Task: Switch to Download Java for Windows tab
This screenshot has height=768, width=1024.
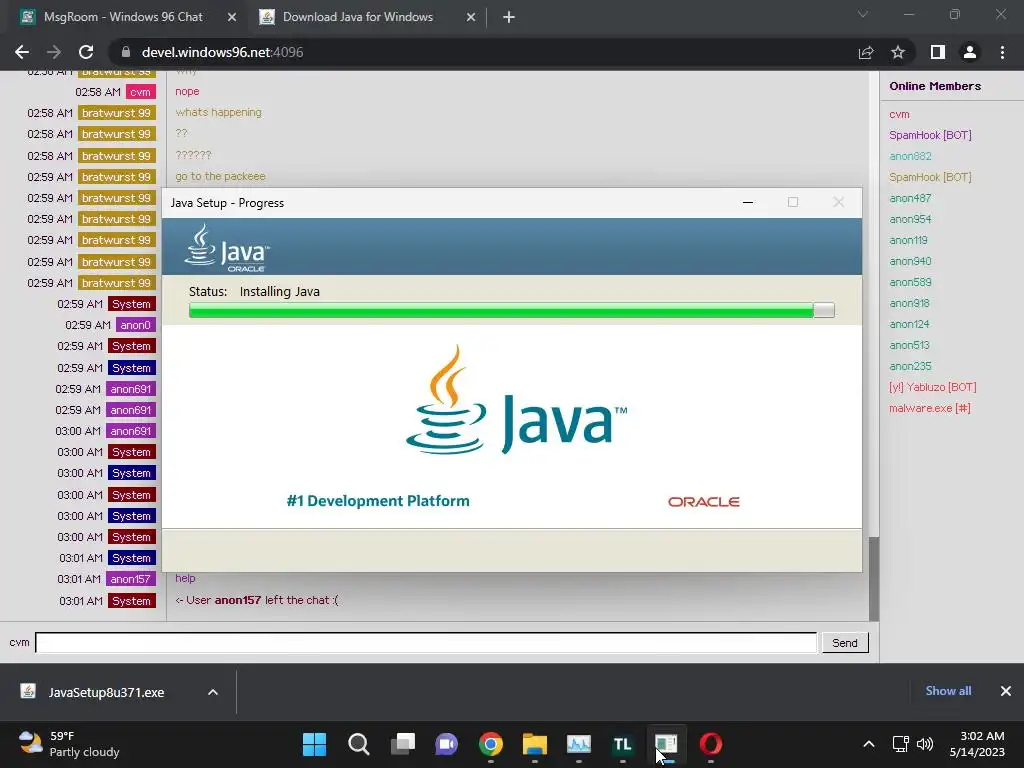Action: pos(368,17)
